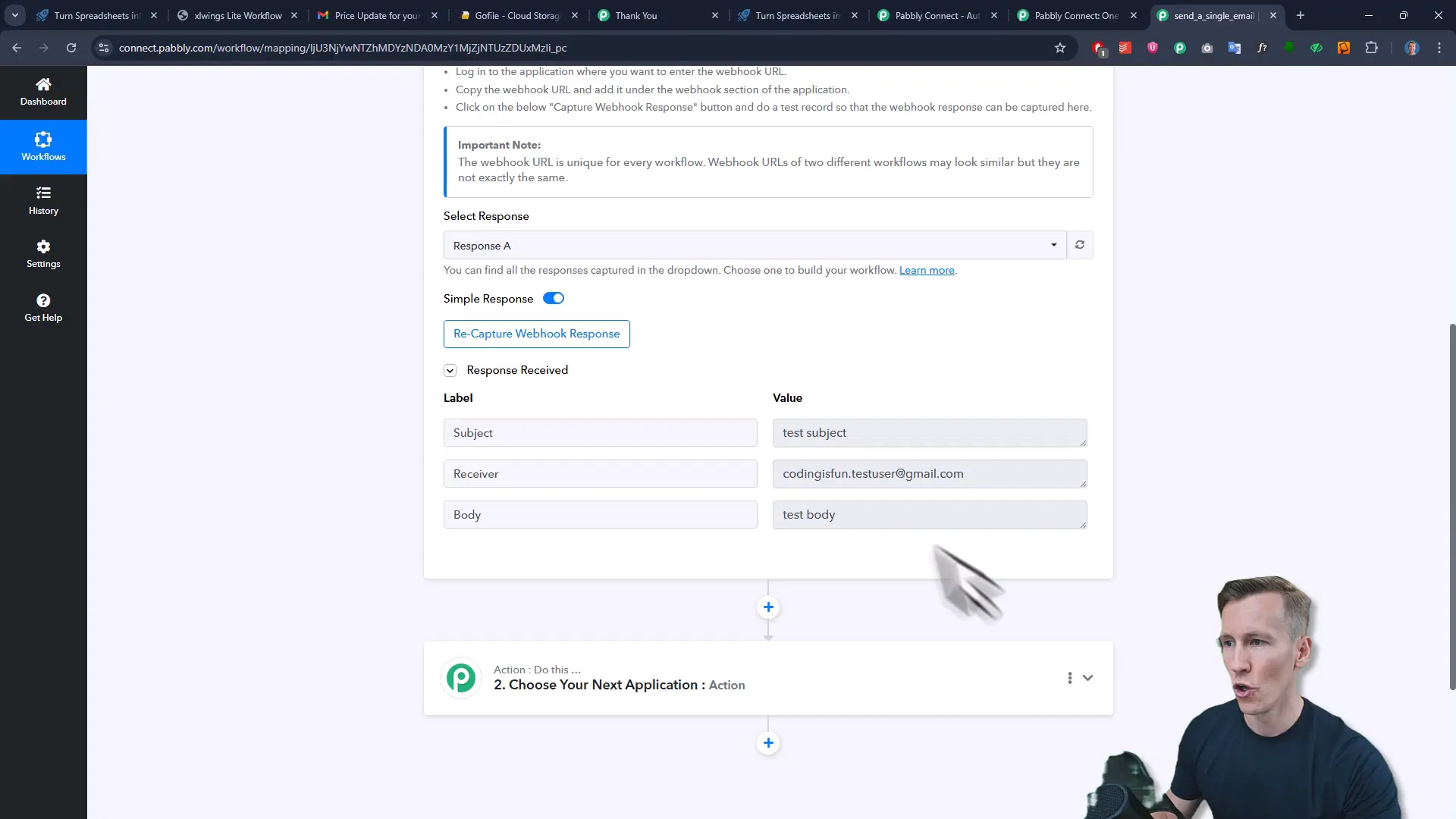Viewport: 1456px width, 819px height.
Task: Toggle off Simple Response
Action: [553, 298]
